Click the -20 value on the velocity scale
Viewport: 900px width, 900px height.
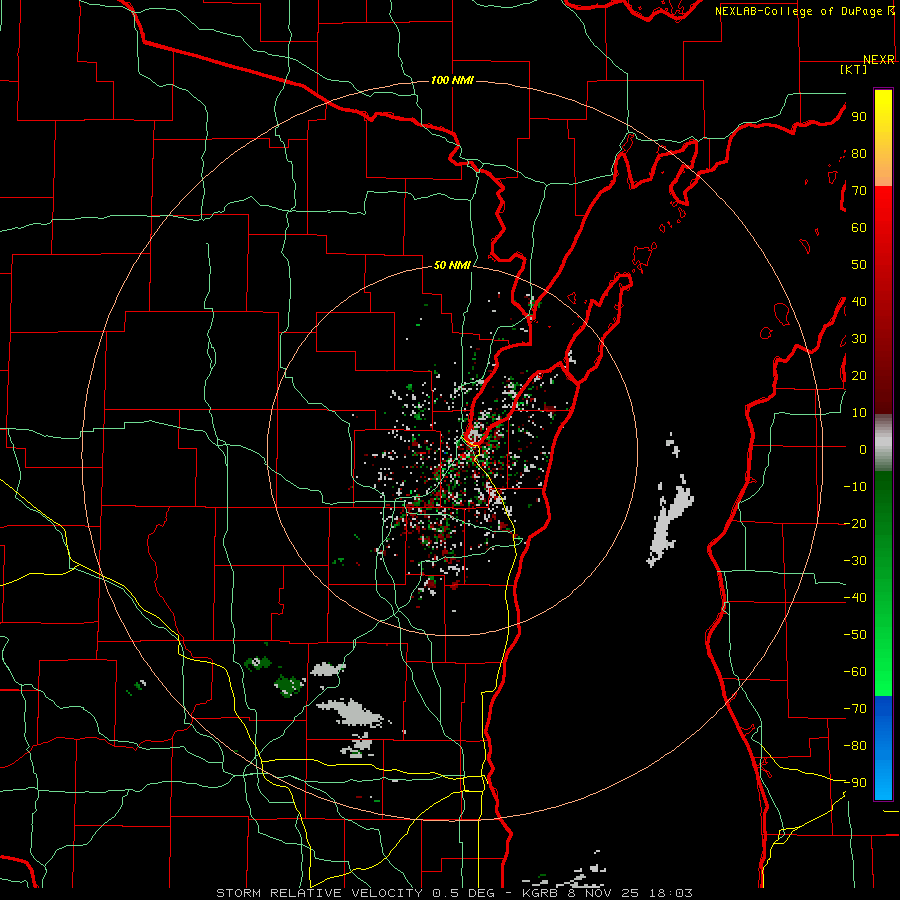point(855,523)
